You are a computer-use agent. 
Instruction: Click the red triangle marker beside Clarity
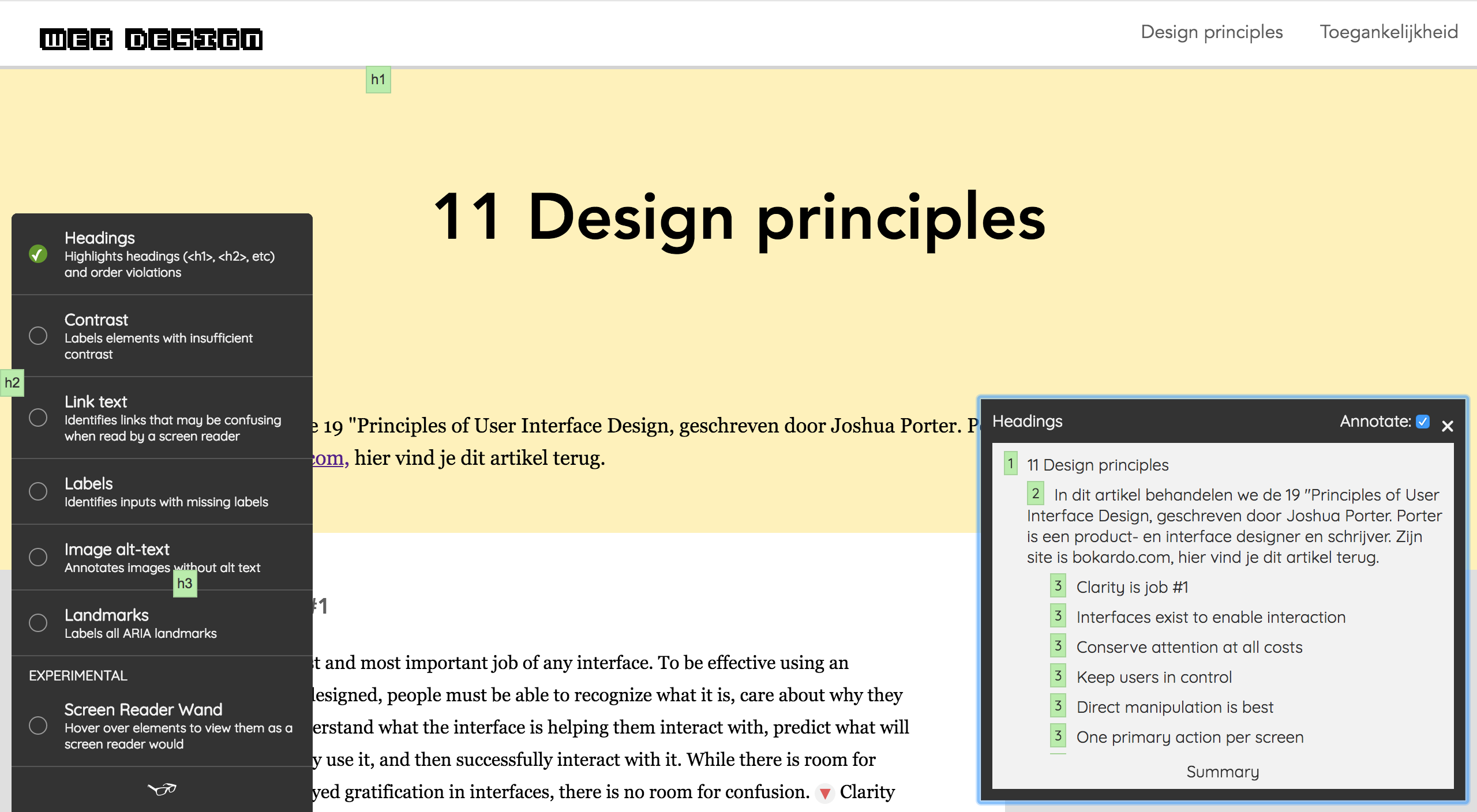[x=825, y=794]
